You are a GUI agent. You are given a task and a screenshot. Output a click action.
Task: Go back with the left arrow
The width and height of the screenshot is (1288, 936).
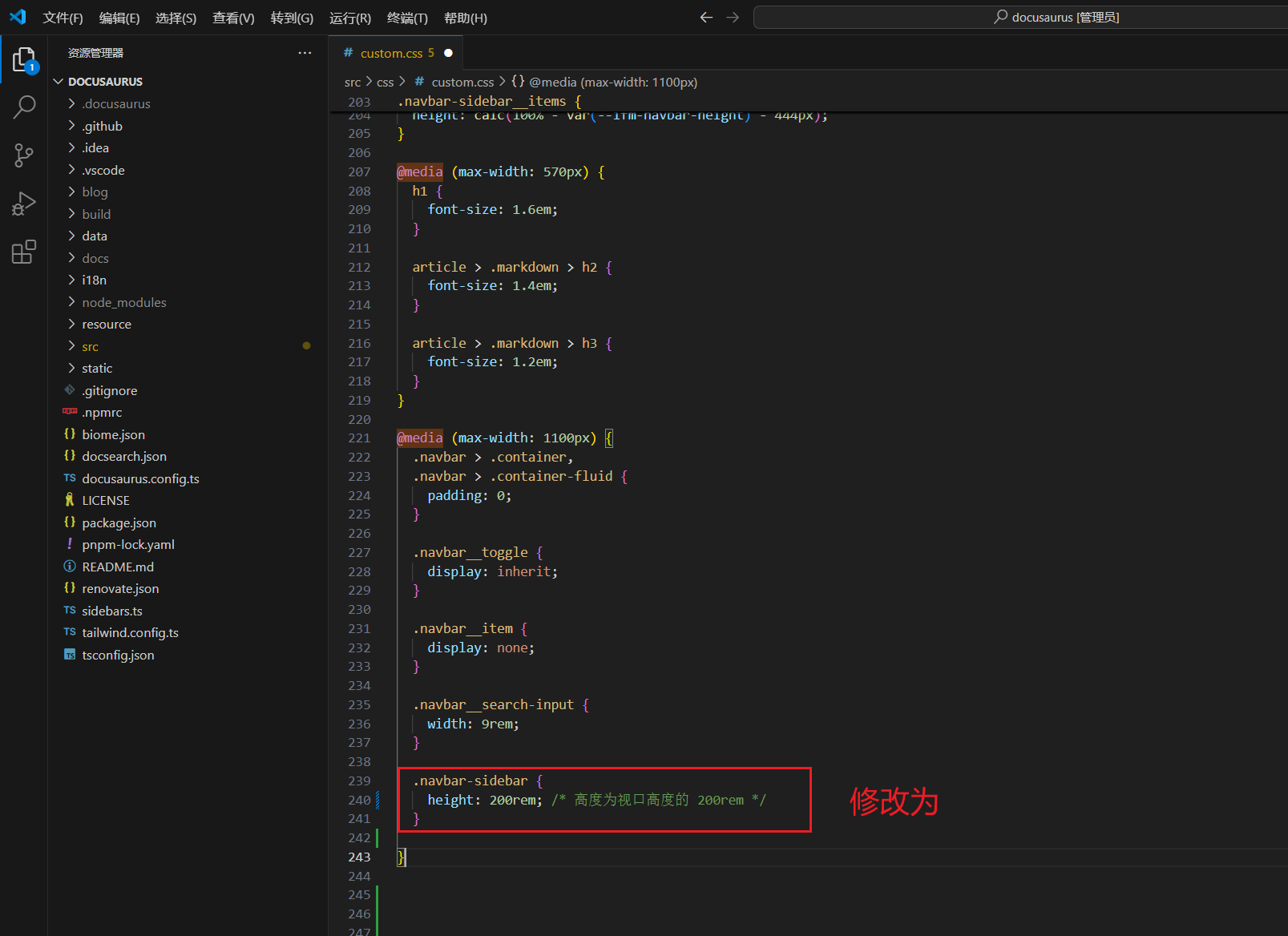[x=706, y=17]
